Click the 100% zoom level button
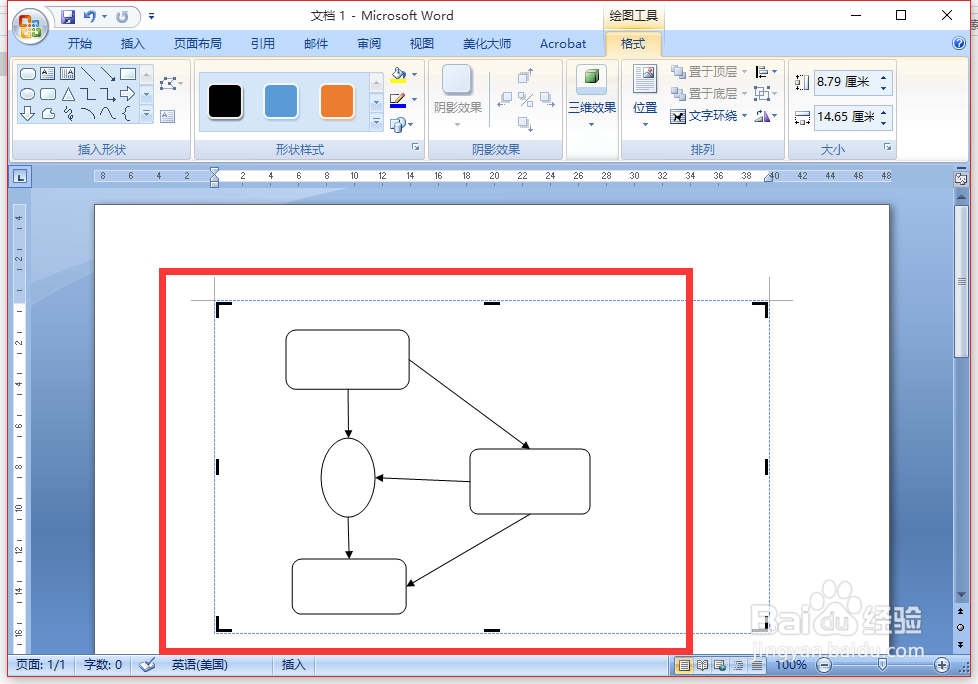 tap(789, 664)
